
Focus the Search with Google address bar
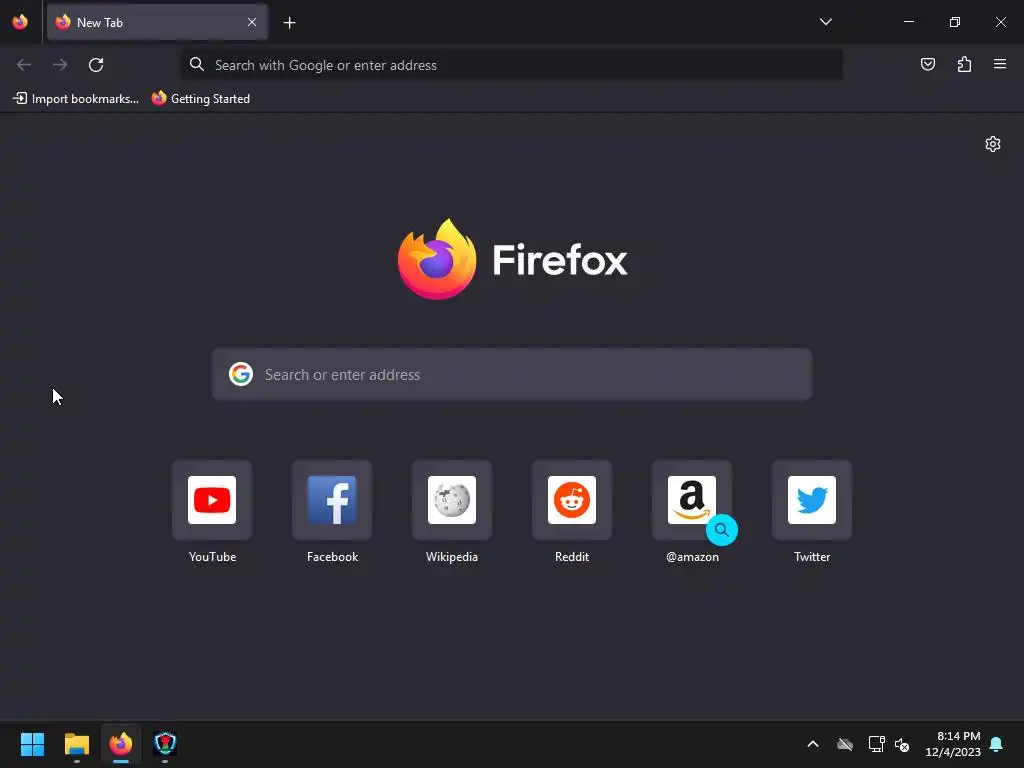(511, 65)
